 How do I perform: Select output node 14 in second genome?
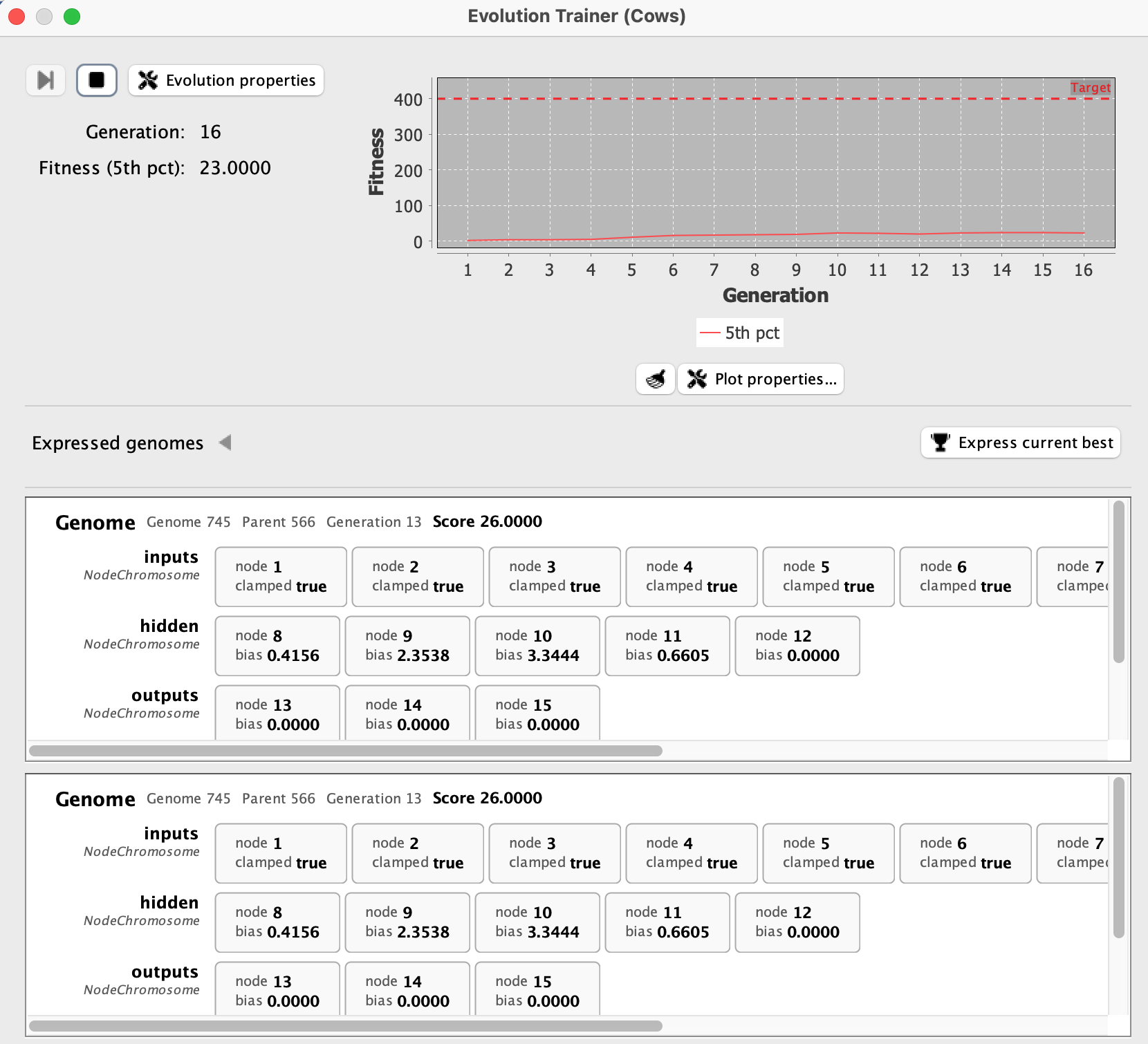tap(407, 989)
